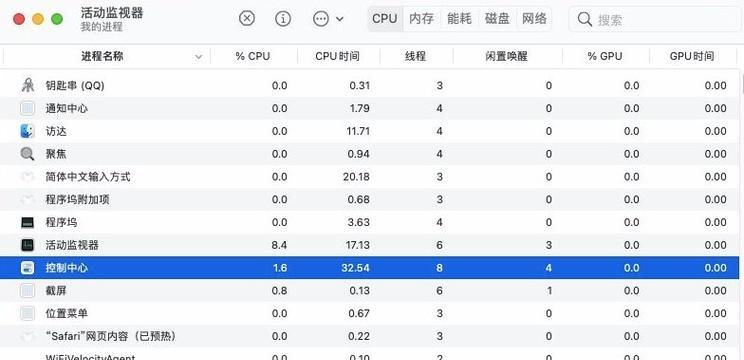Click CPU time value 3.63
The image size is (744, 360).
coord(359,222)
